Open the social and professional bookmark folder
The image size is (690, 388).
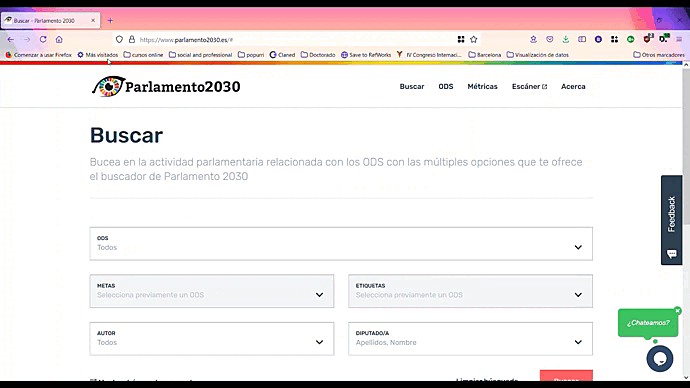pos(201,55)
